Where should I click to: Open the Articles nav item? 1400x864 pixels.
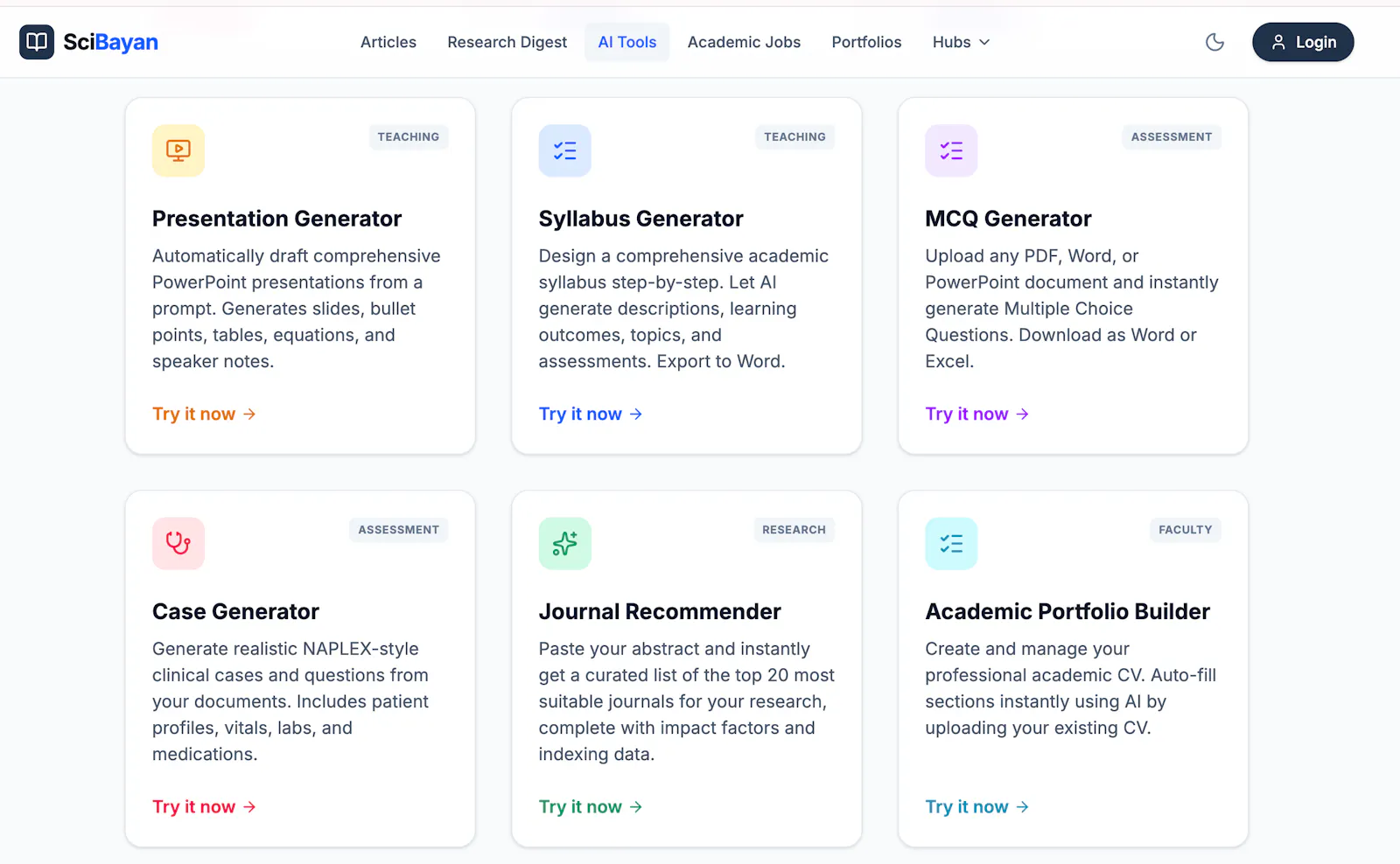pos(388,42)
